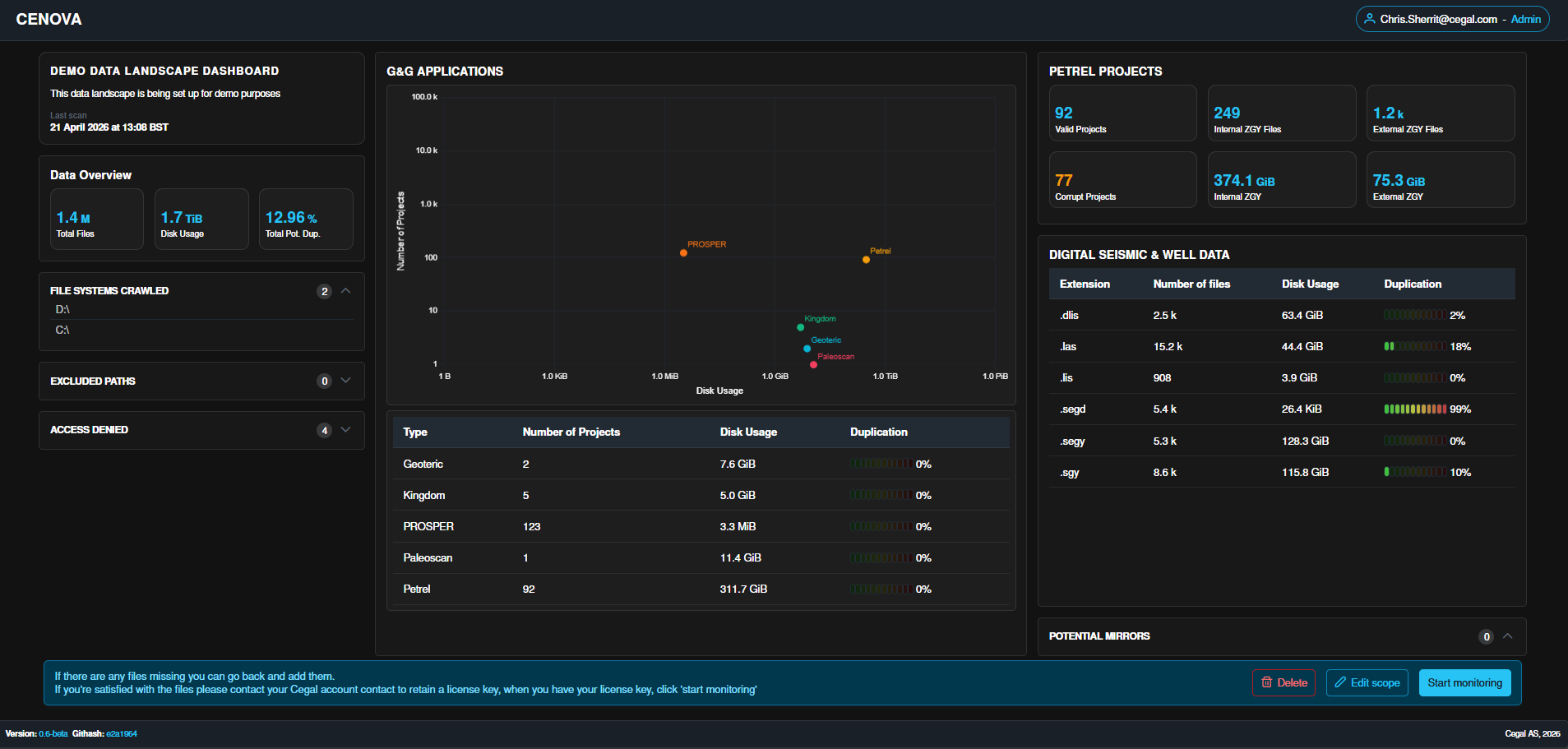This screenshot has height=749, width=1568.
Task: Click the CENOVA logo title
Action: (x=49, y=19)
